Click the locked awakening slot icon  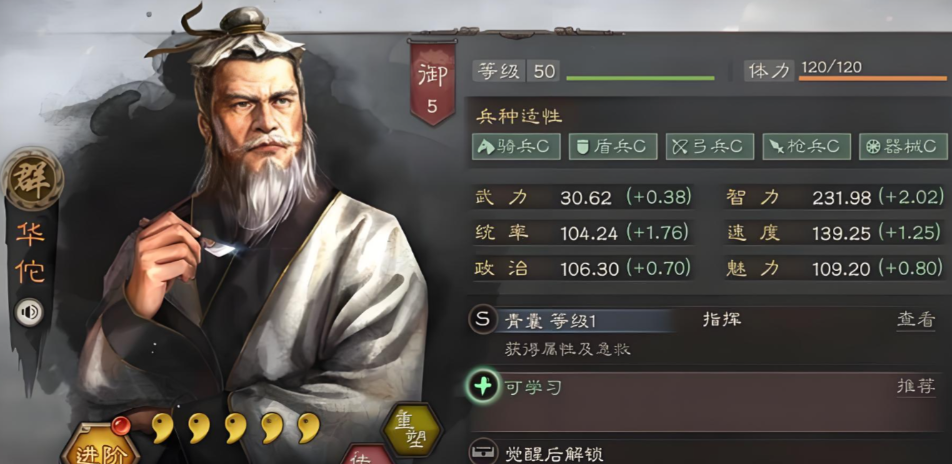point(483,452)
